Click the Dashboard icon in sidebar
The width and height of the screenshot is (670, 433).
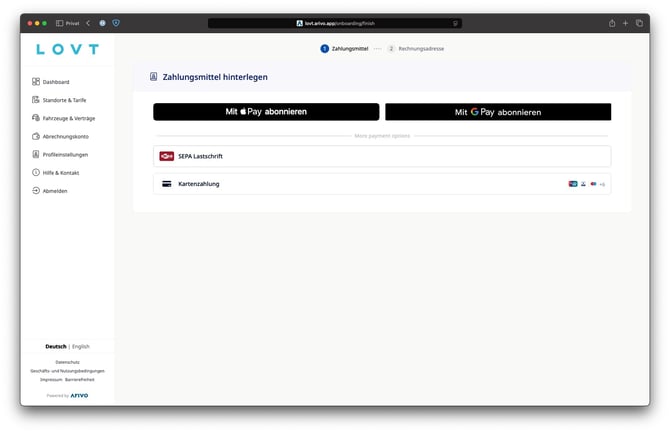(36, 82)
